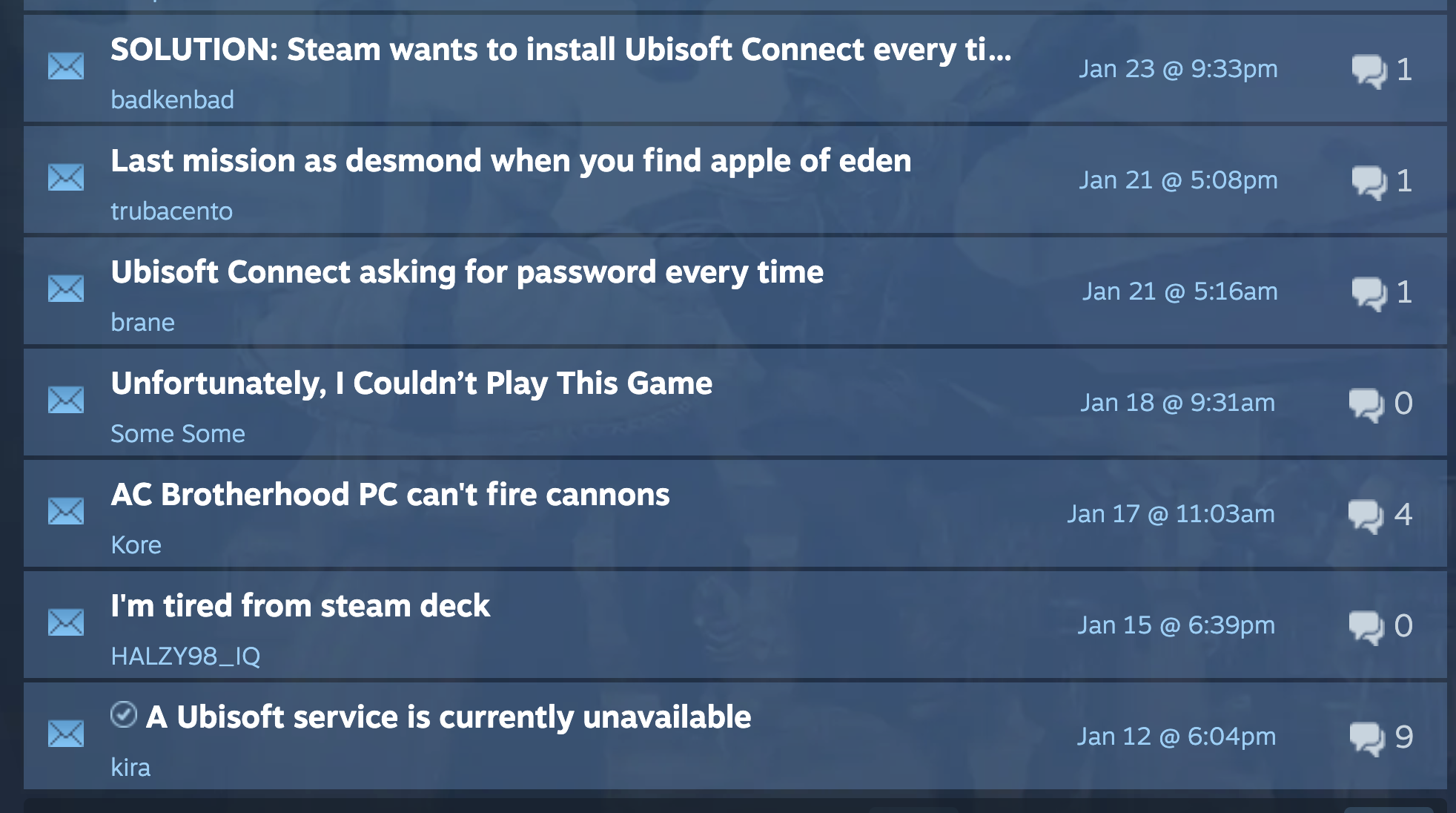Image resolution: width=1456 pixels, height=813 pixels.
Task: Click envelope icon next to trubacento's thread
Action: coord(66,178)
